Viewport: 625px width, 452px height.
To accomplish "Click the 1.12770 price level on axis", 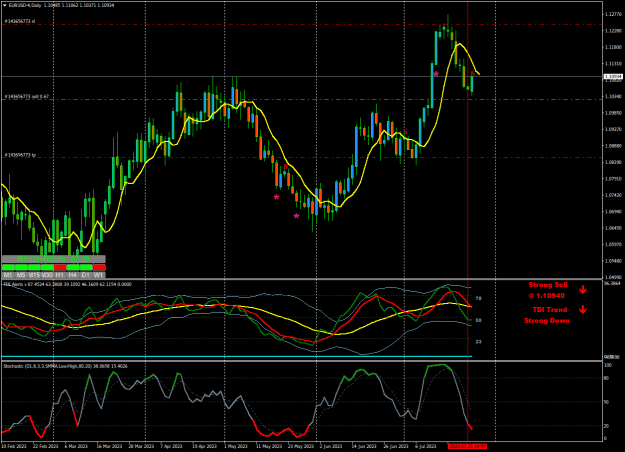I will pyautogui.click(x=613, y=14).
